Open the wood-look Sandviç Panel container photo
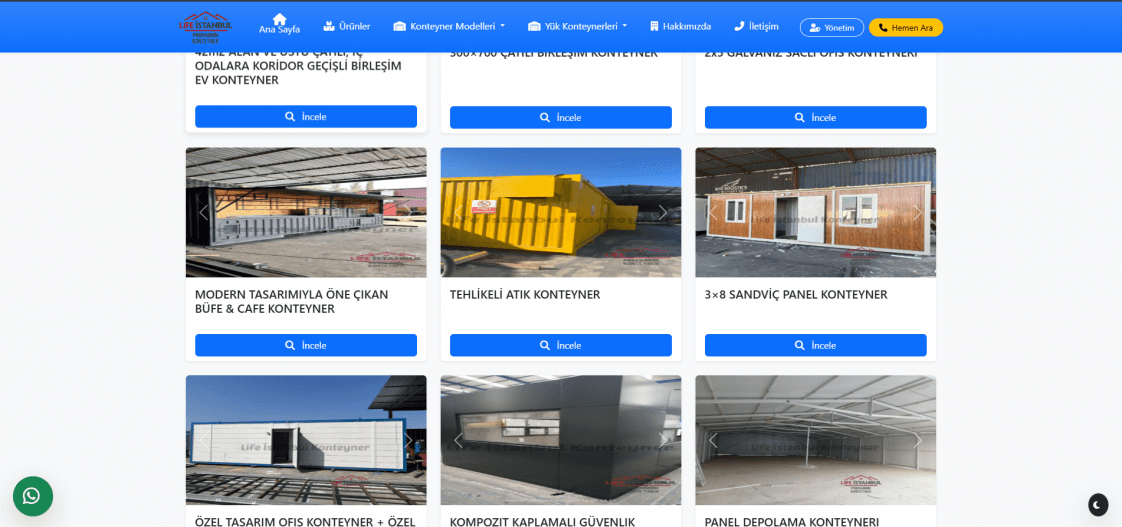Screen dimensions: 1122x527 [816, 213]
